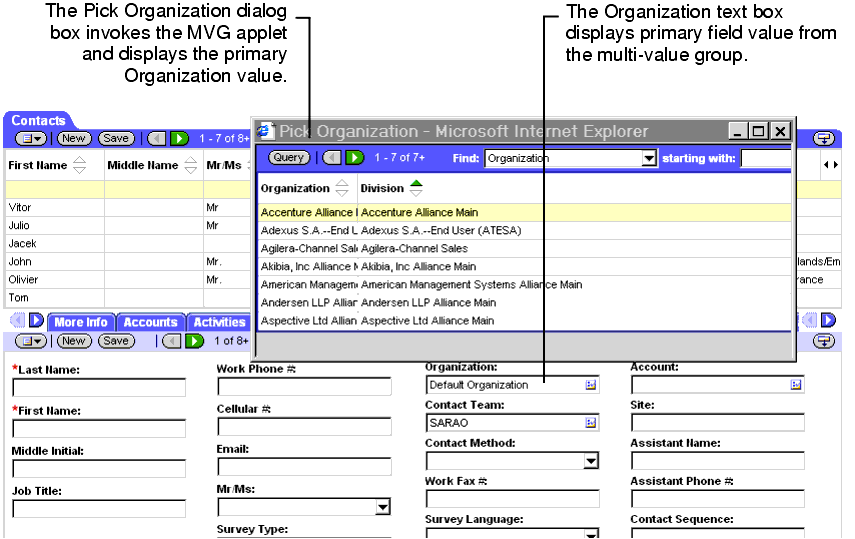Click Internet Explorer icon in dialog title bar

[x=266, y=130]
